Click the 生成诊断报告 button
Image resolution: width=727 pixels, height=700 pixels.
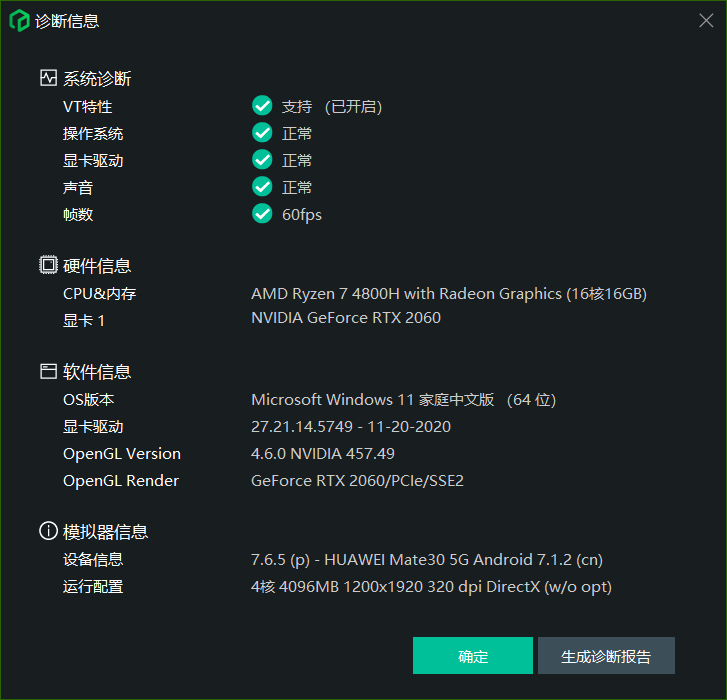coord(606,655)
